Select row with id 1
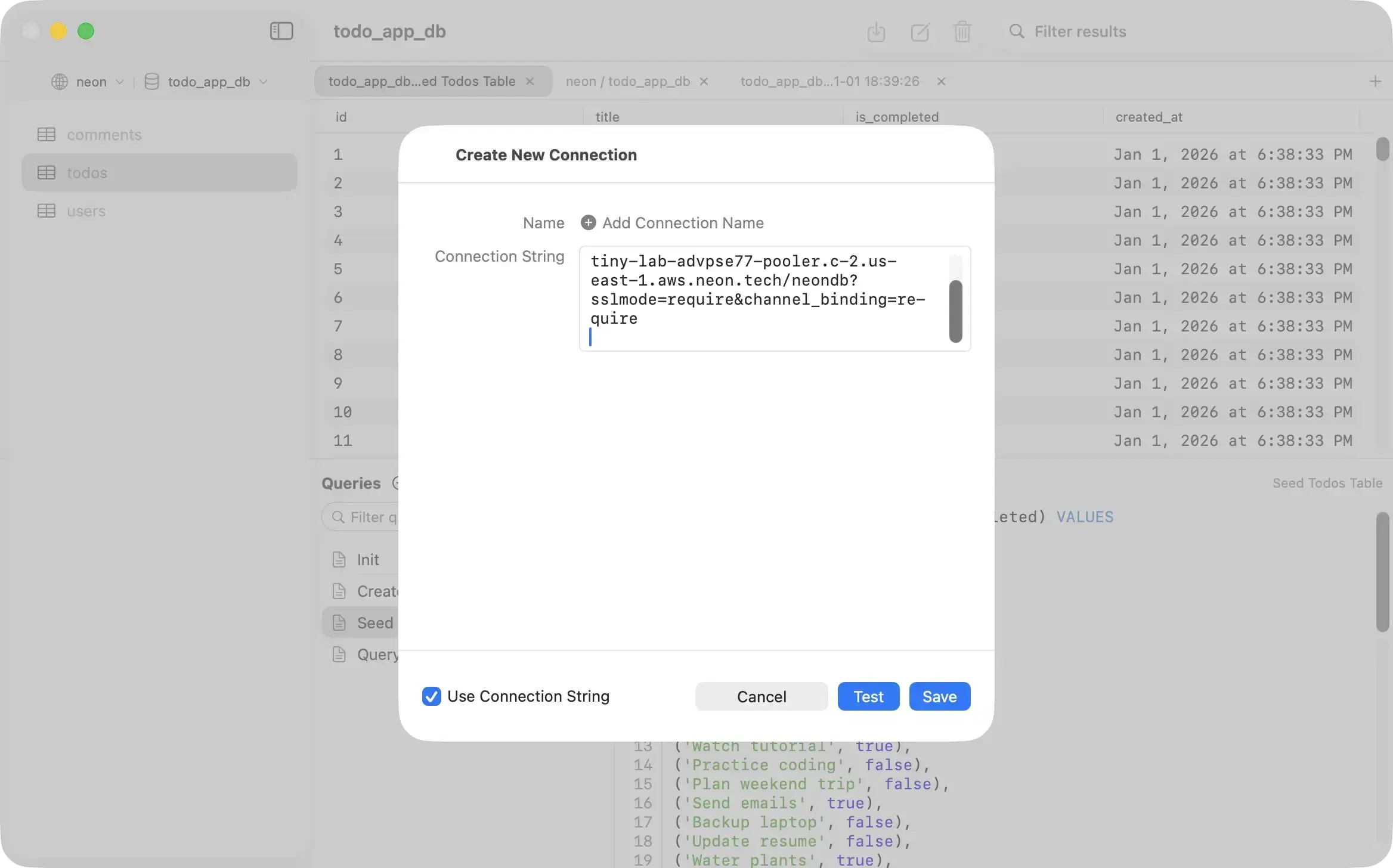Viewport: 1393px width, 868px height. click(338, 154)
